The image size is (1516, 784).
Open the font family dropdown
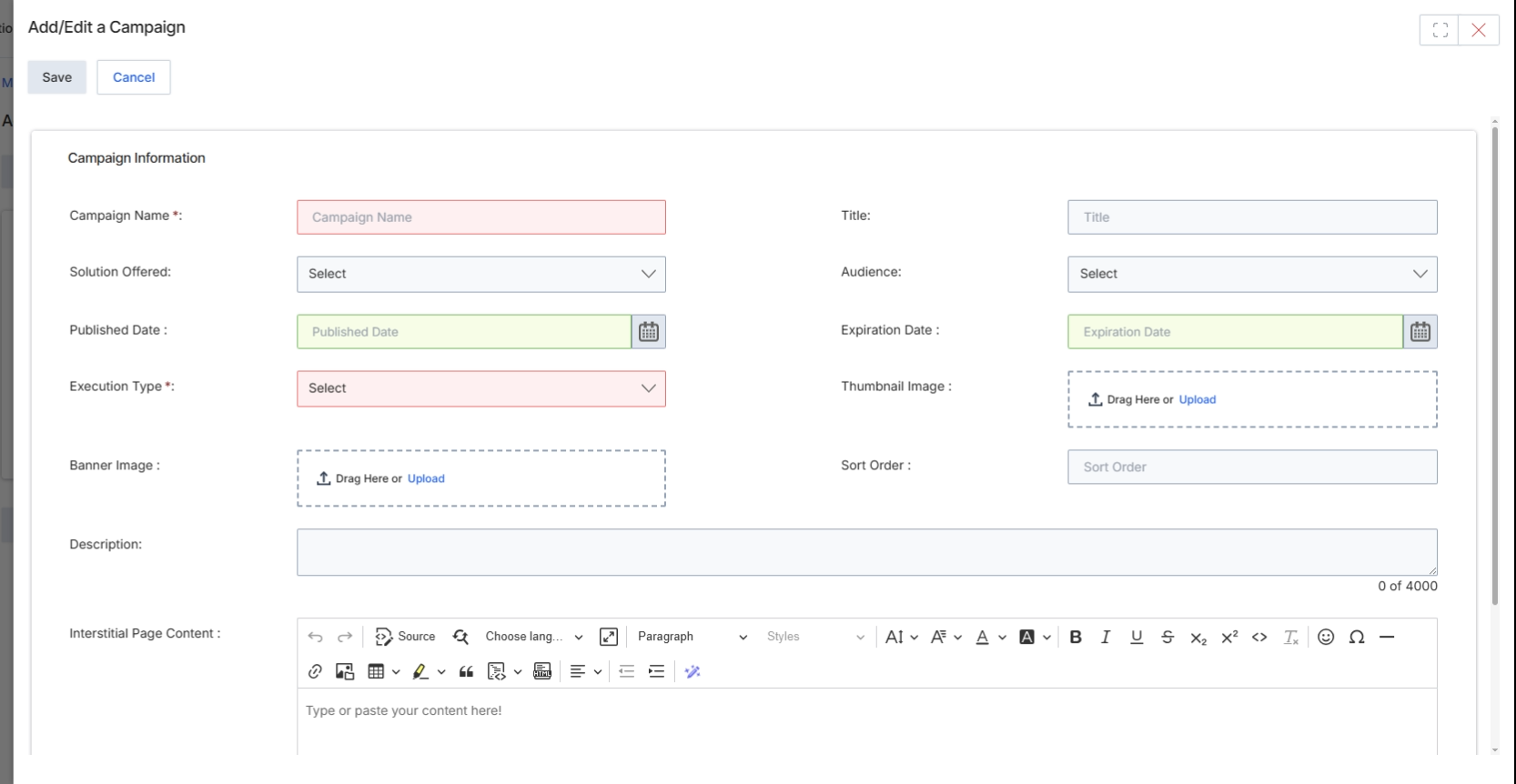(x=946, y=637)
